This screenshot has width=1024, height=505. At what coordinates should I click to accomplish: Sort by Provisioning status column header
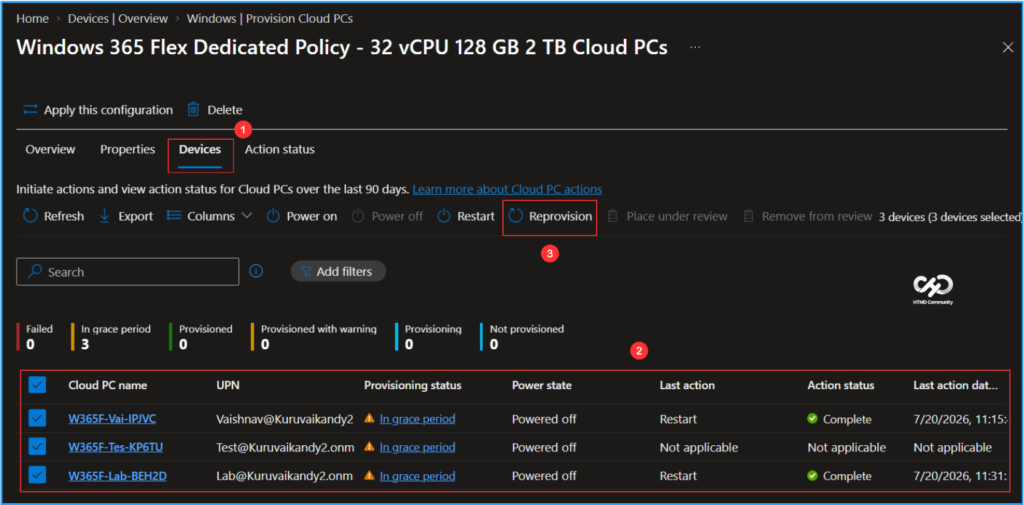(413, 385)
